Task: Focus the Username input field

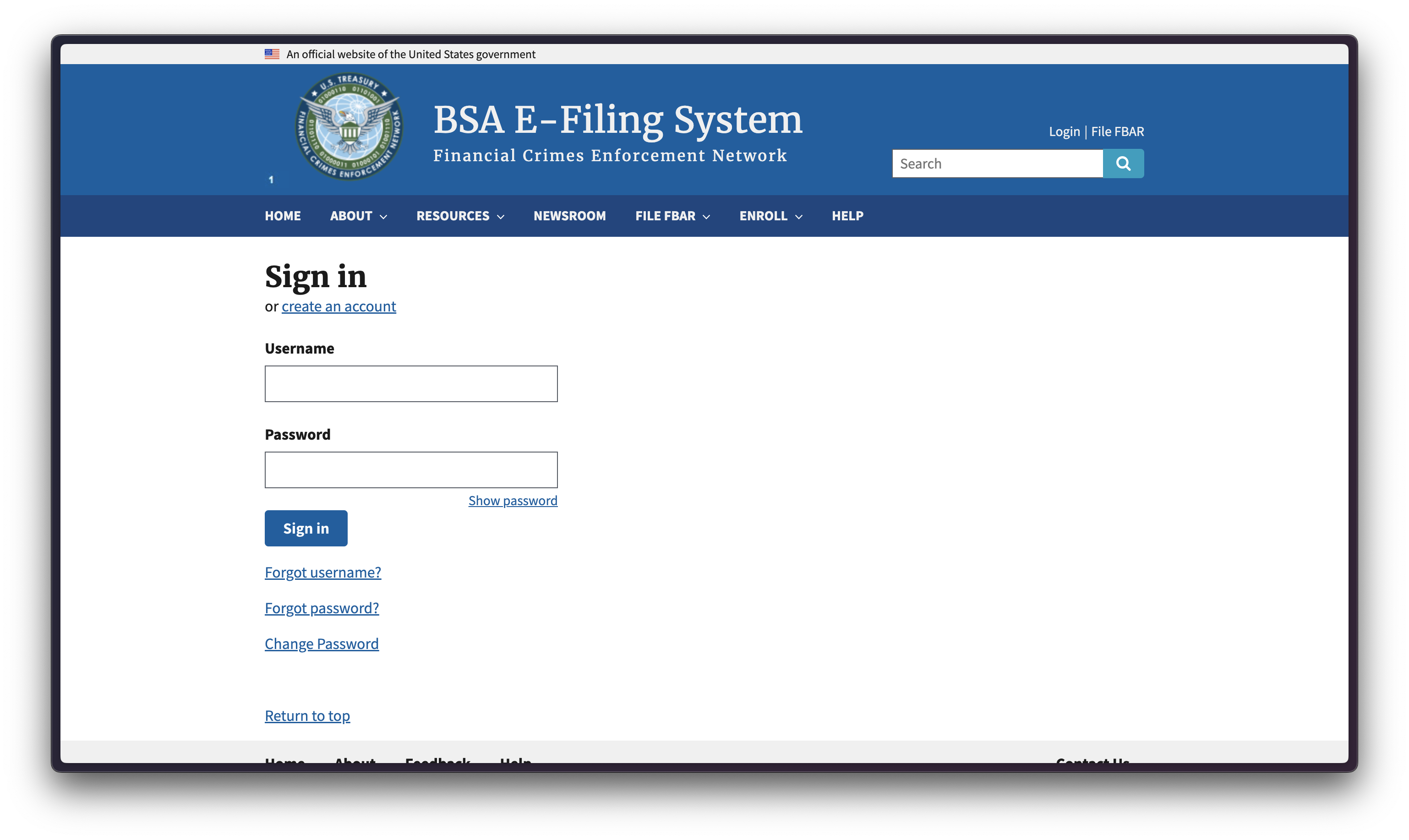Action: pyautogui.click(x=411, y=384)
